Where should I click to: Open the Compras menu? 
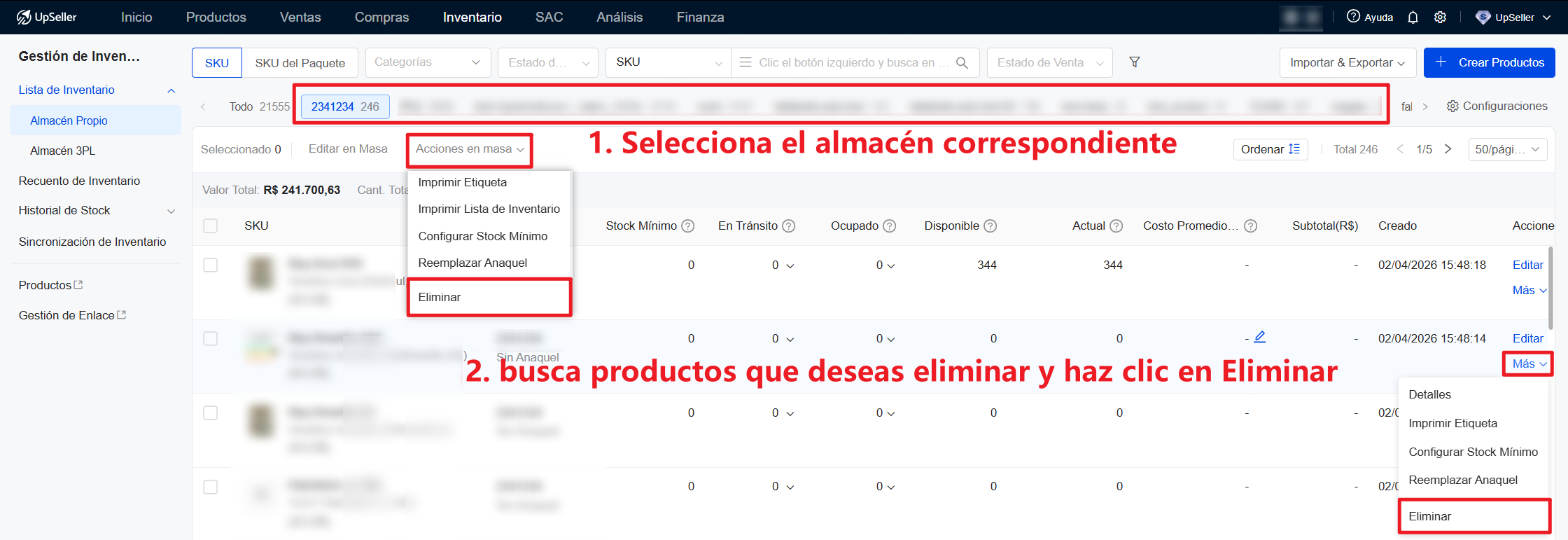381,18
